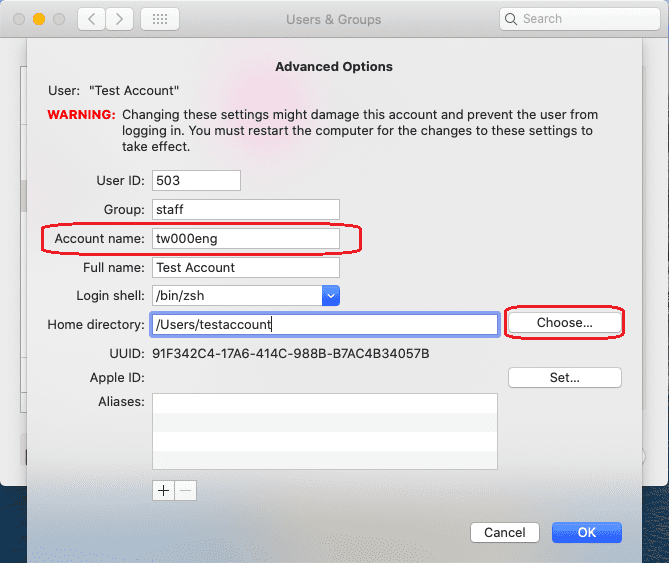This screenshot has width=669, height=563.
Task: Click the User ID field showing 503
Action: pyautogui.click(x=196, y=181)
